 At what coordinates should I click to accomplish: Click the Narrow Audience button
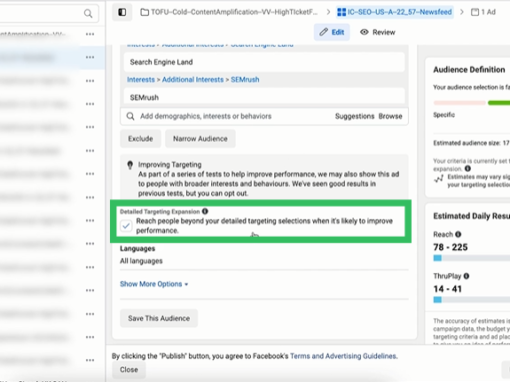[x=200, y=139]
